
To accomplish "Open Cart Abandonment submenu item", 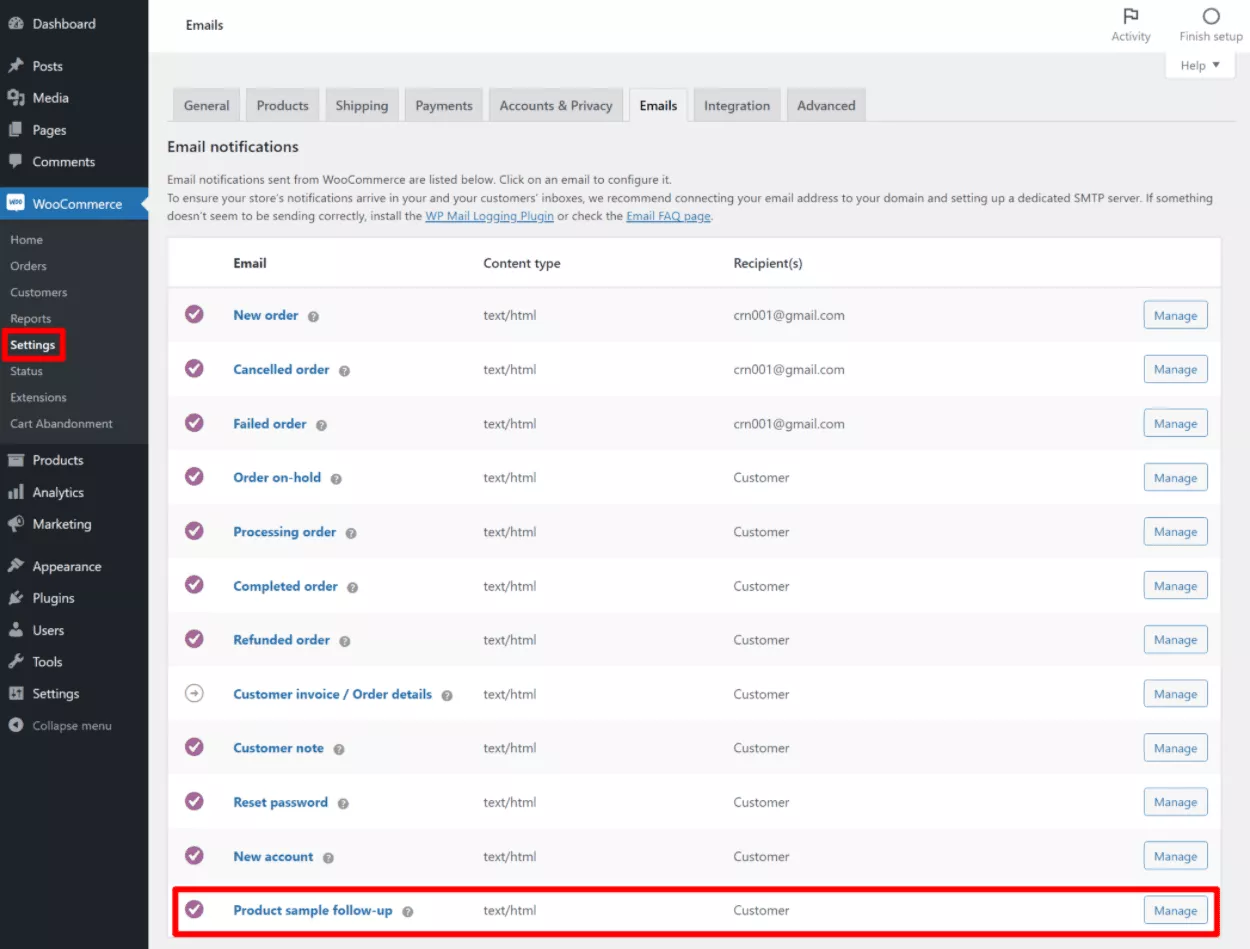I will click(x=61, y=423).
